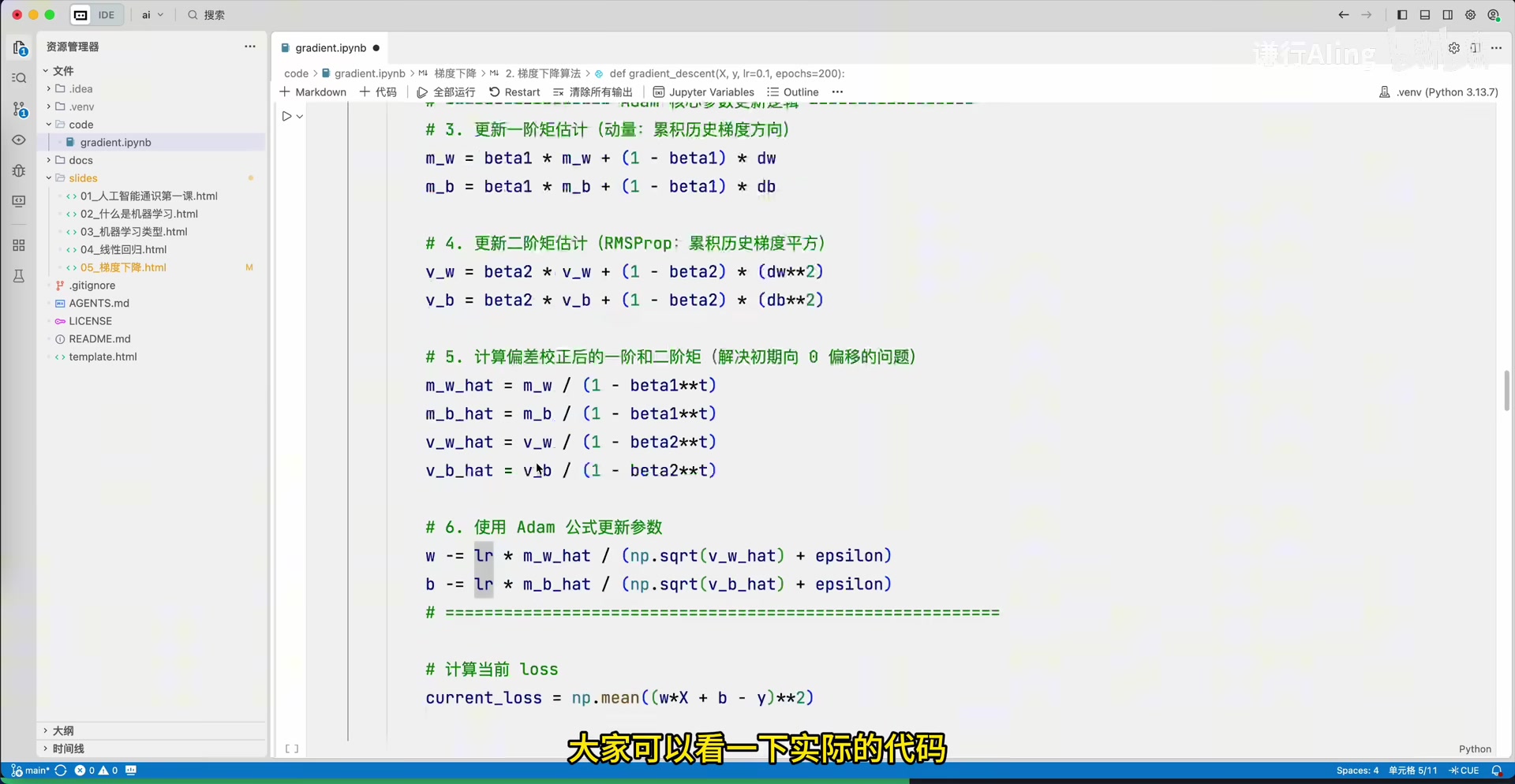Open Jupyter Variables panel
Image resolution: width=1515 pixels, height=784 pixels.
704,92
